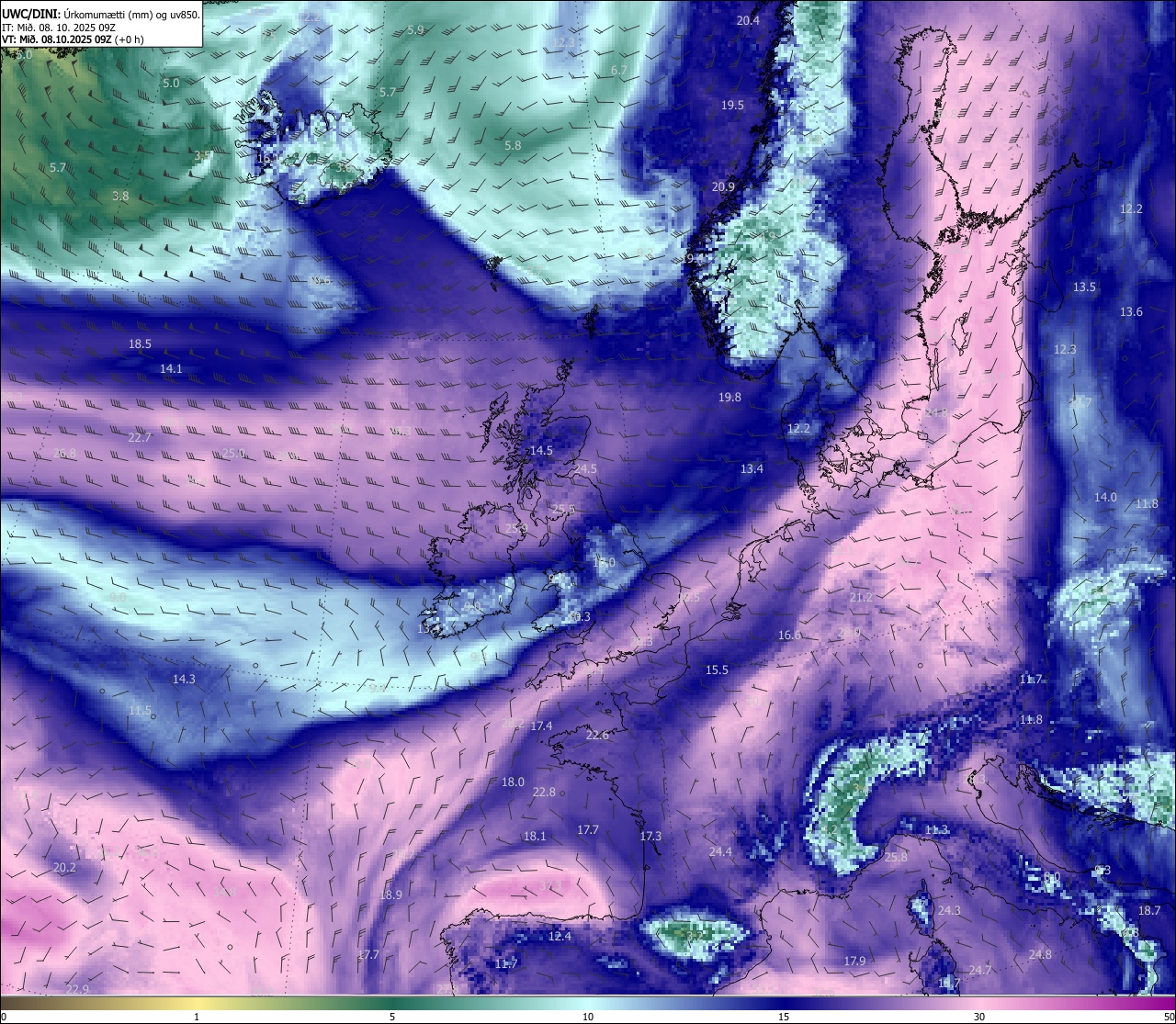
Task: Click the 5.0 value west of Iceland
Action: 171,83
